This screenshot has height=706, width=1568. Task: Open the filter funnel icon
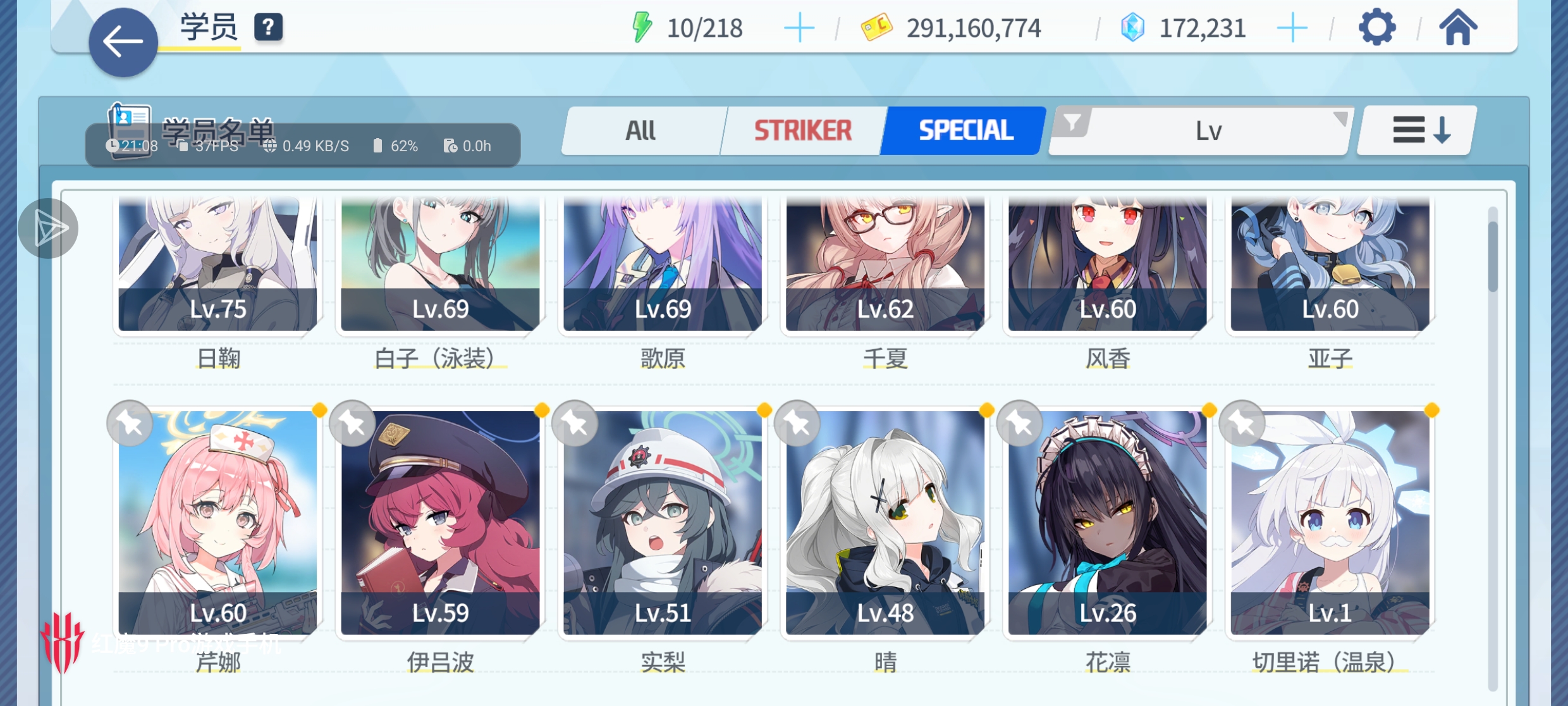point(1072,123)
